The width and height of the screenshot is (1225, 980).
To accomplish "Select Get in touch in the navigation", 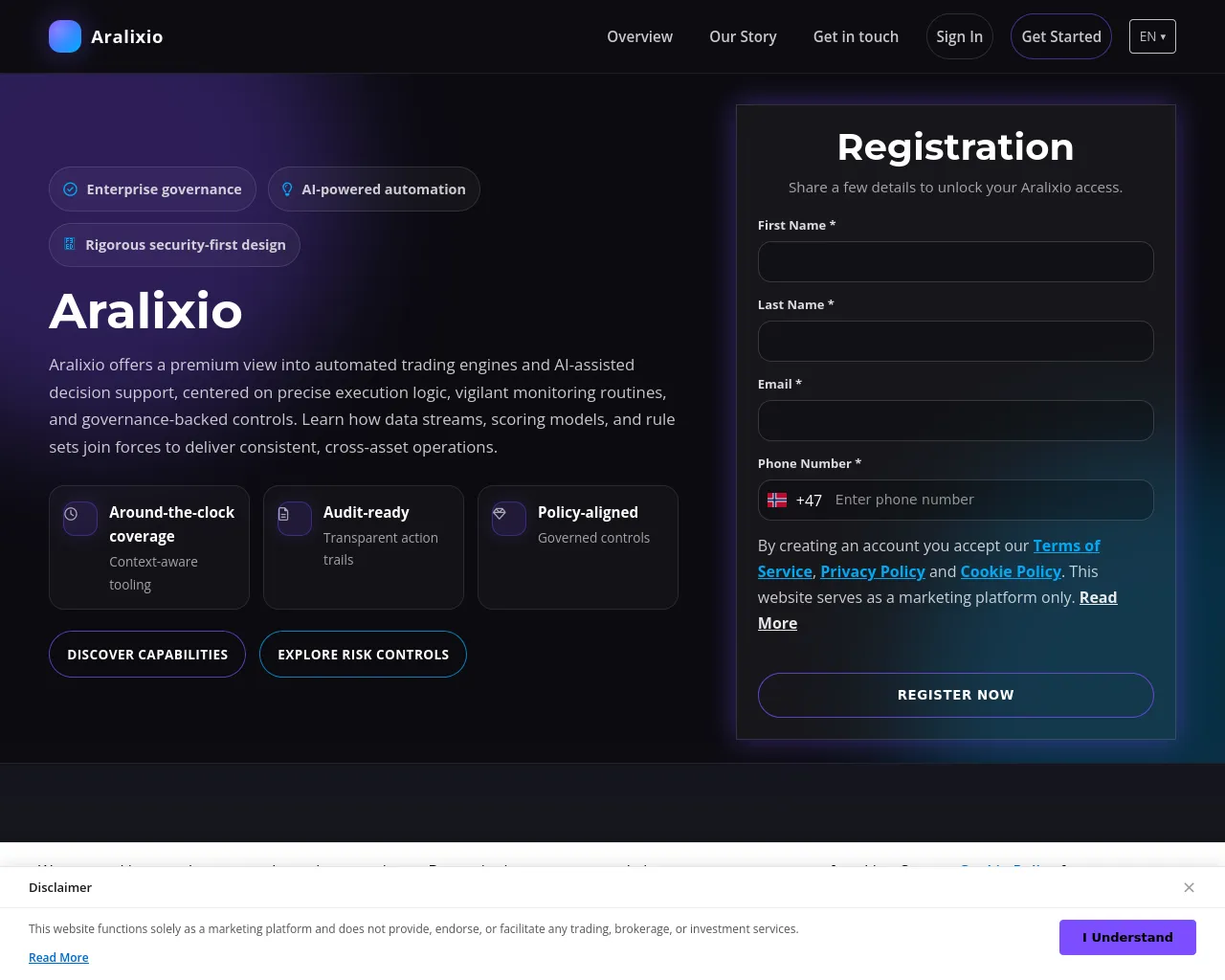I will (x=856, y=36).
